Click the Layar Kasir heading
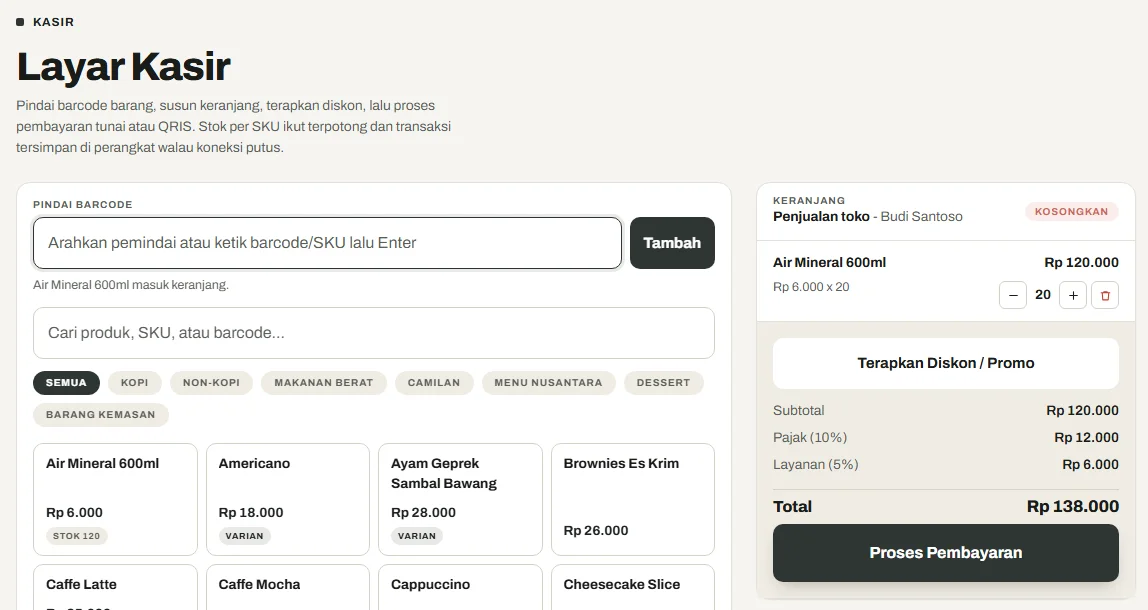 pyautogui.click(x=124, y=67)
